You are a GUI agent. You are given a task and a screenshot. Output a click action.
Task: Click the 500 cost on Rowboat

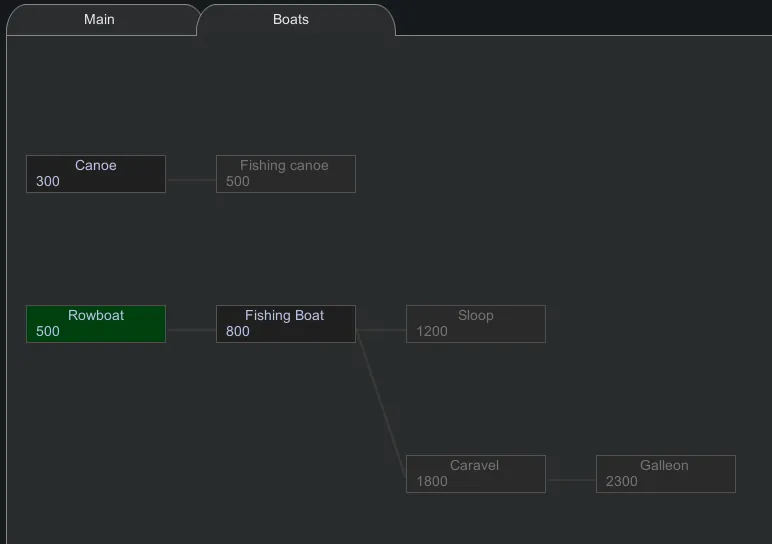click(48, 332)
